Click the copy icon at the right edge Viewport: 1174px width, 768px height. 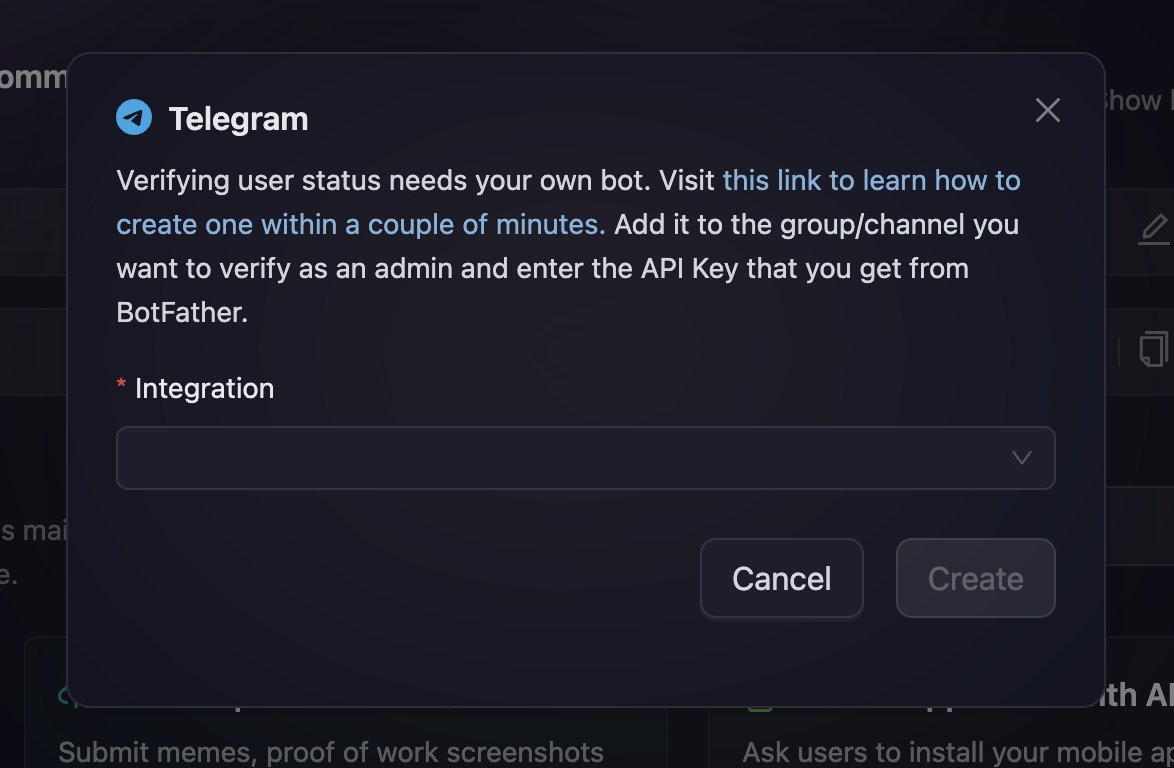click(1154, 349)
